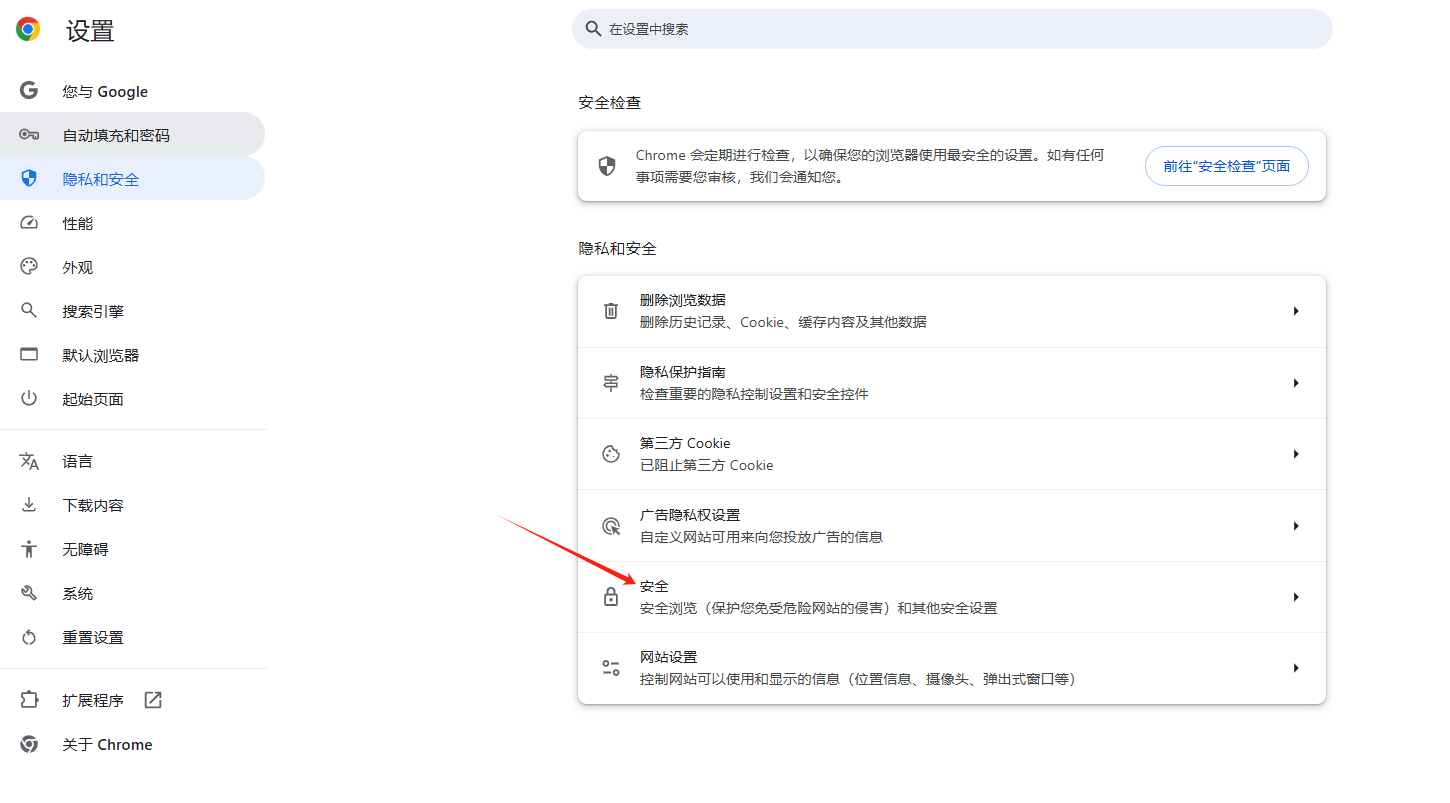1450x803 pixels.
Task: Click the wrench icon for 系统
Action: pyautogui.click(x=29, y=593)
